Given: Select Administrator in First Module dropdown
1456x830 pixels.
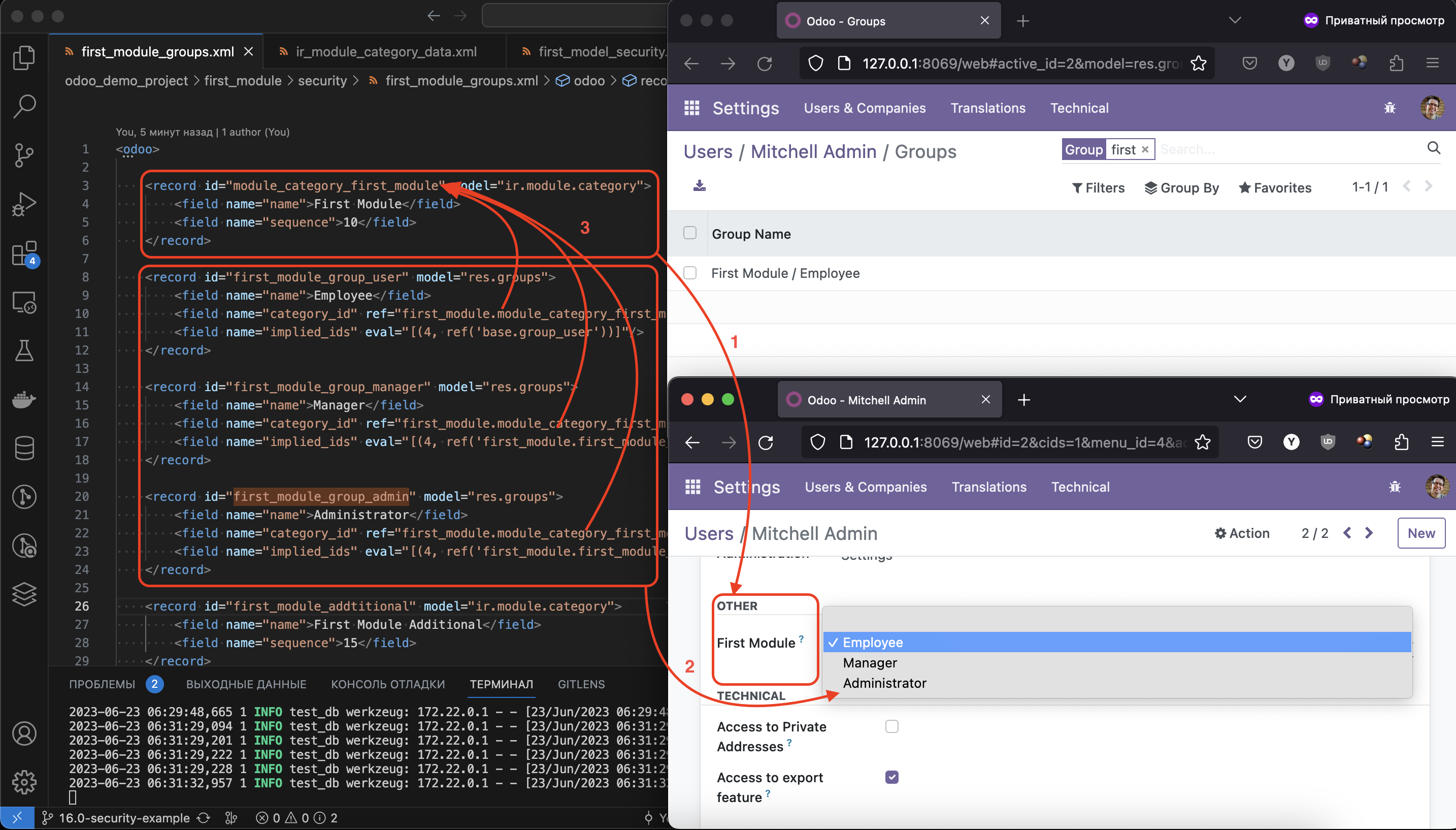Looking at the screenshot, I should [x=1117, y=683].
